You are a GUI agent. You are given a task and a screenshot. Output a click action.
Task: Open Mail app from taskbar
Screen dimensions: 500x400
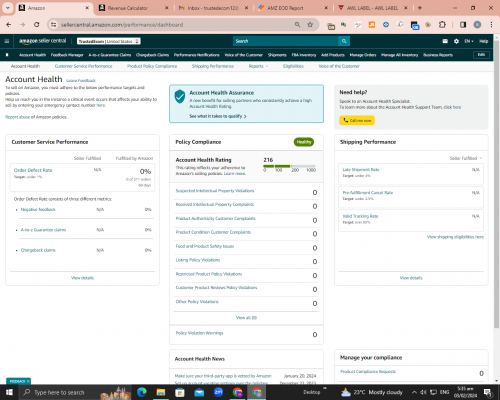(199, 392)
